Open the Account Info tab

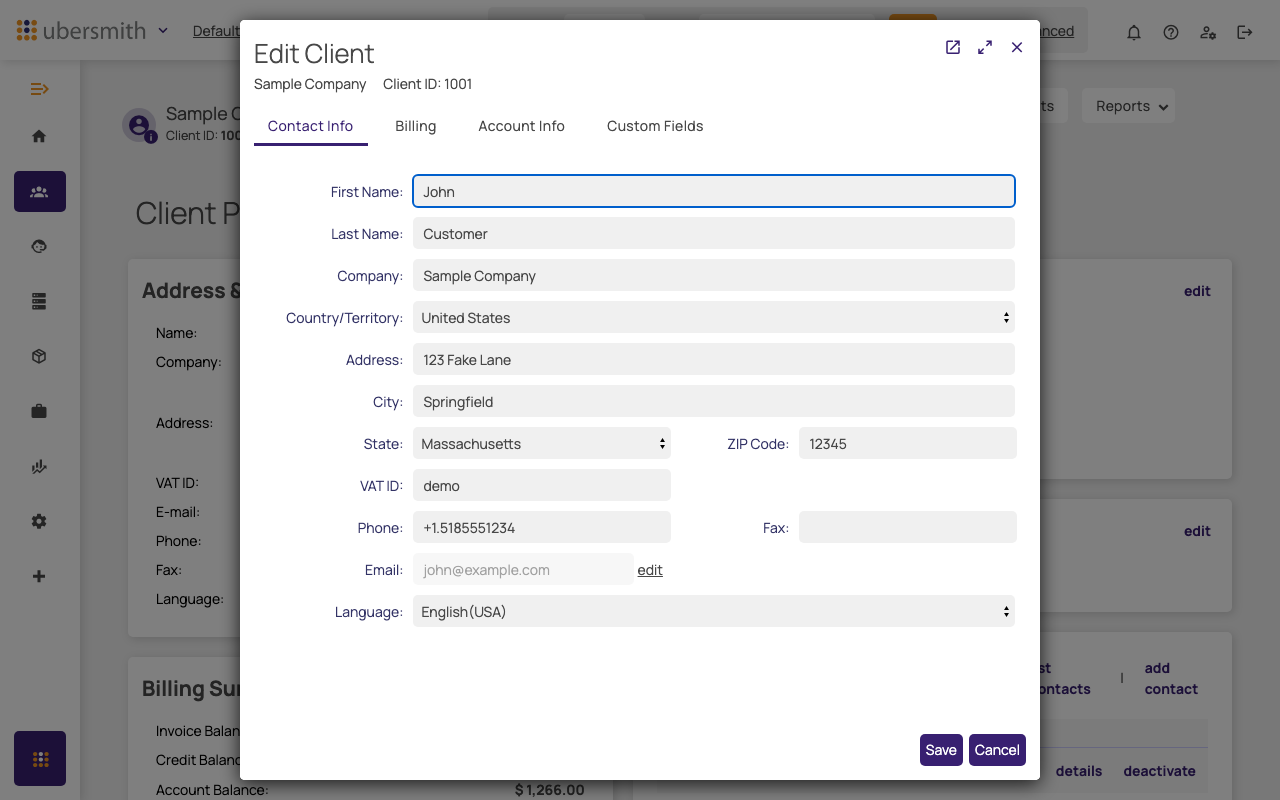pos(522,126)
